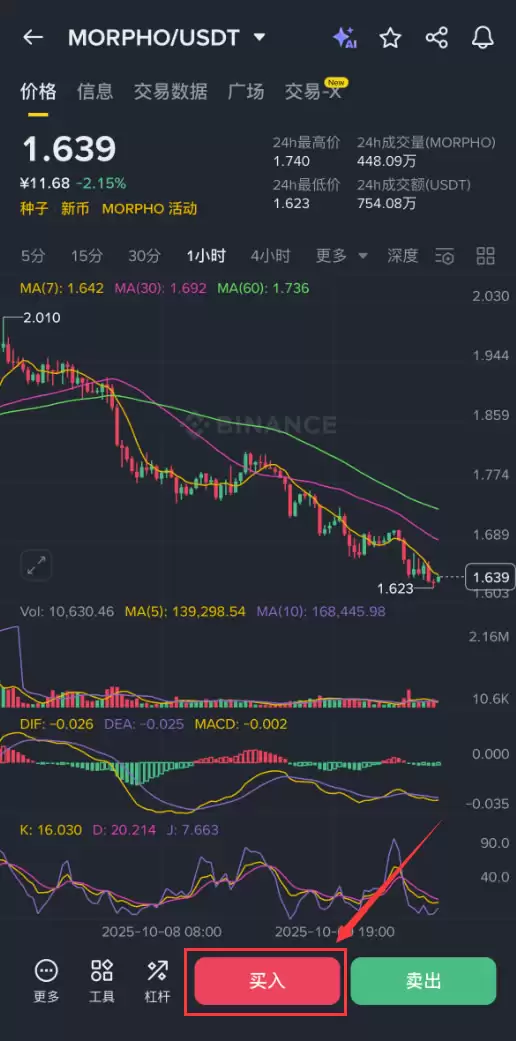The height and width of the screenshot is (1041, 516).
Task: Open the AI sparkle assistant icon
Action: (345, 38)
